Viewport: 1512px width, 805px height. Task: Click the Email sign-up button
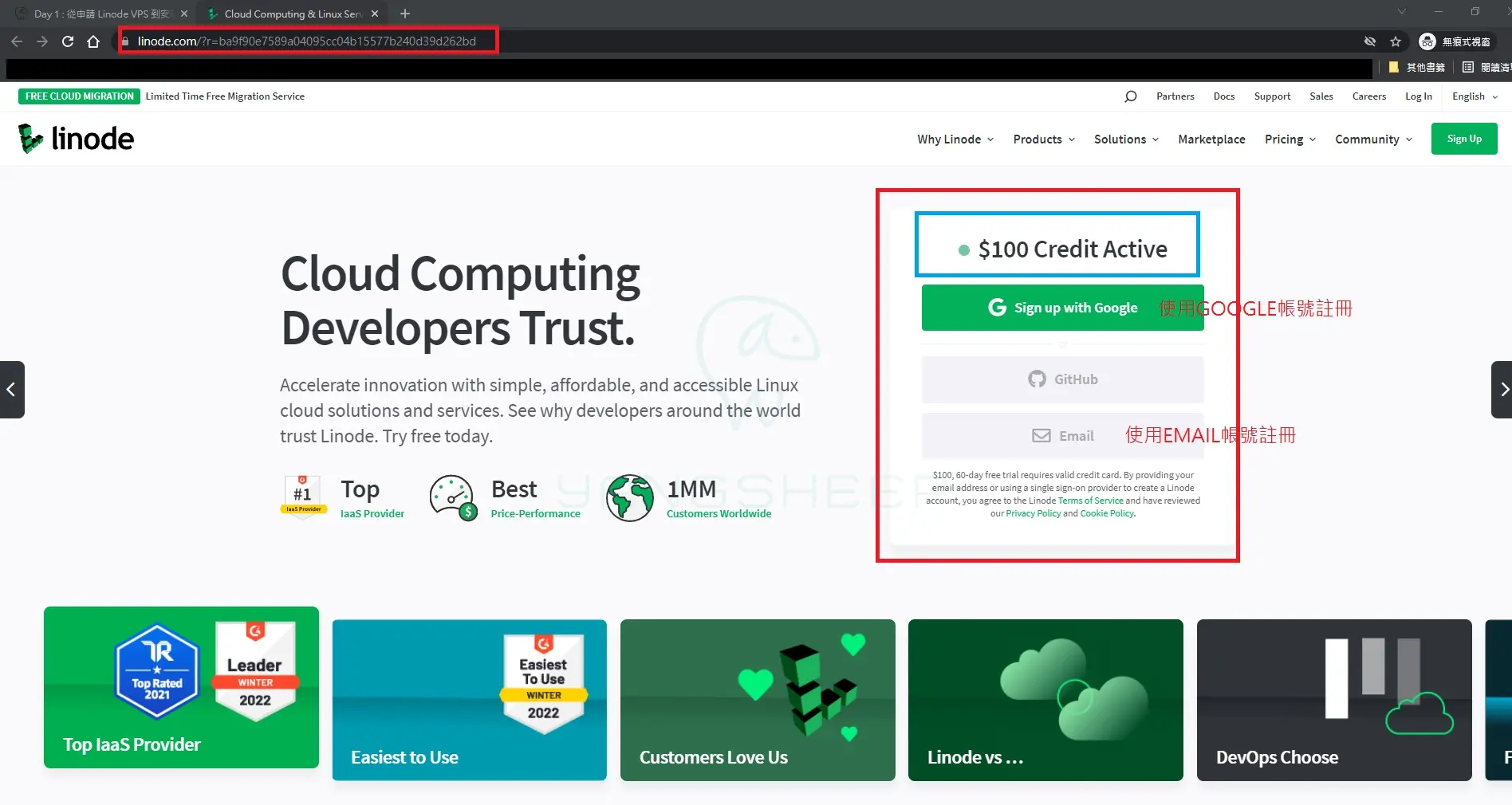coord(1062,436)
